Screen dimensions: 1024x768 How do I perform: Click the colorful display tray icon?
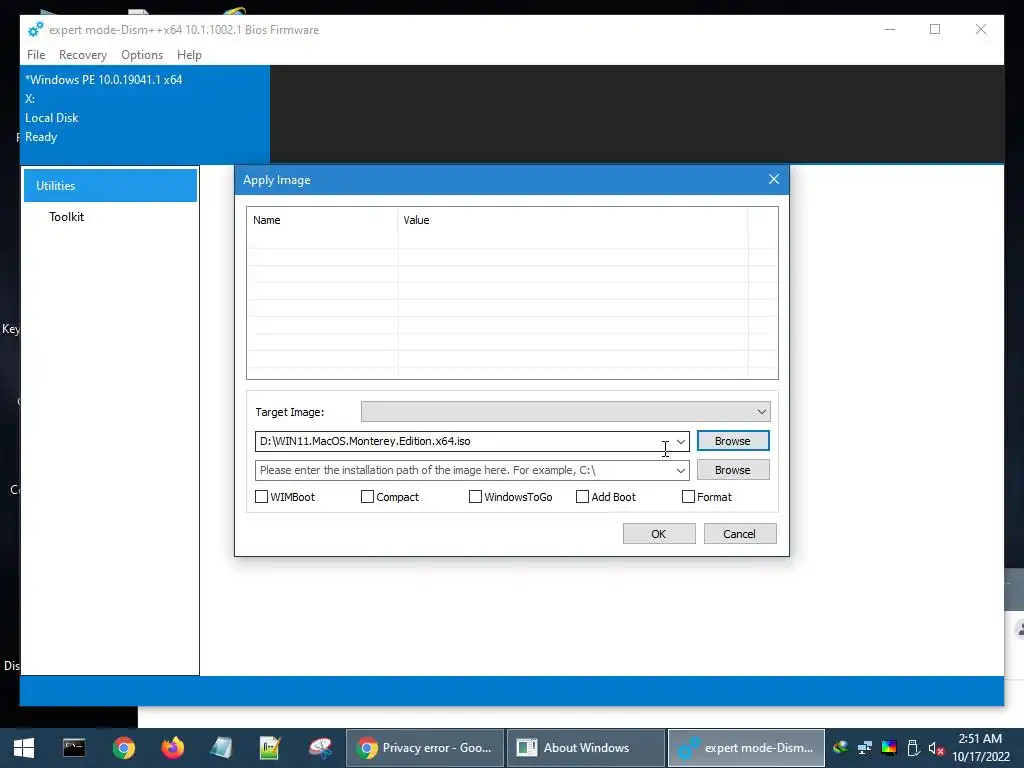(x=889, y=748)
